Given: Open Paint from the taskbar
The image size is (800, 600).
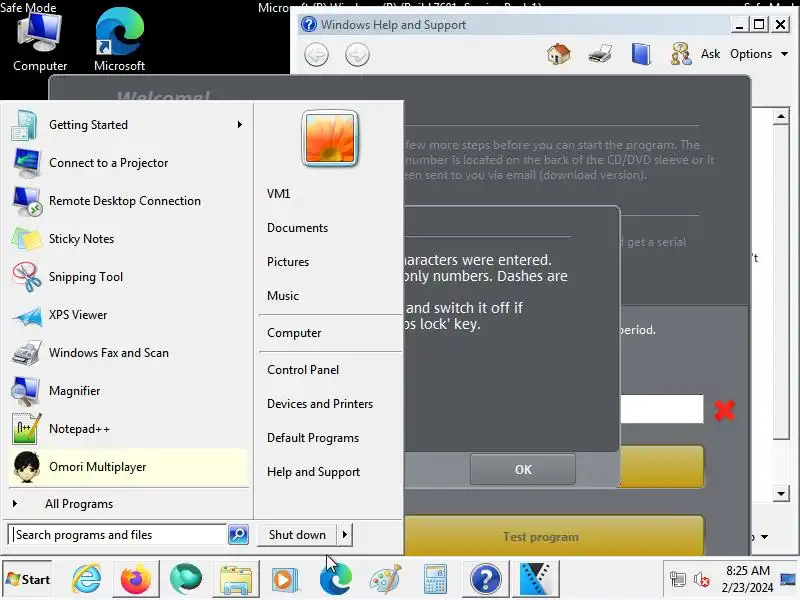Looking at the screenshot, I should pos(386,579).
